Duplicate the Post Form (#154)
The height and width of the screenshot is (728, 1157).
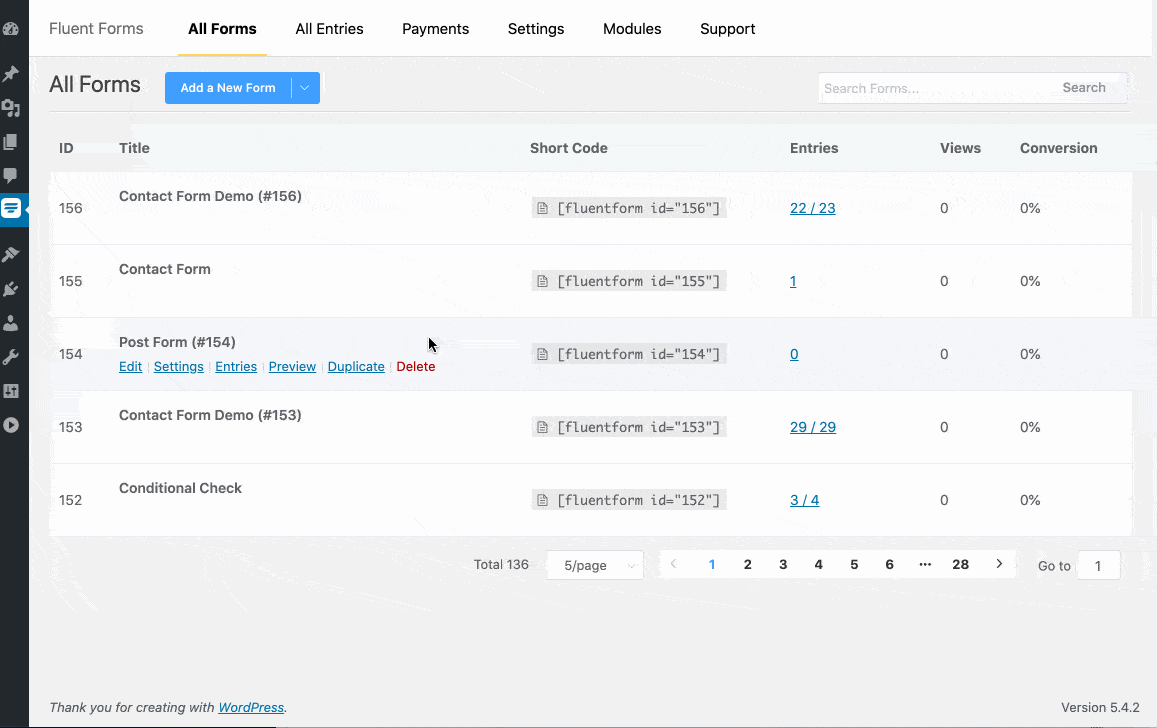pyautogui.click(x=356, y=367)
